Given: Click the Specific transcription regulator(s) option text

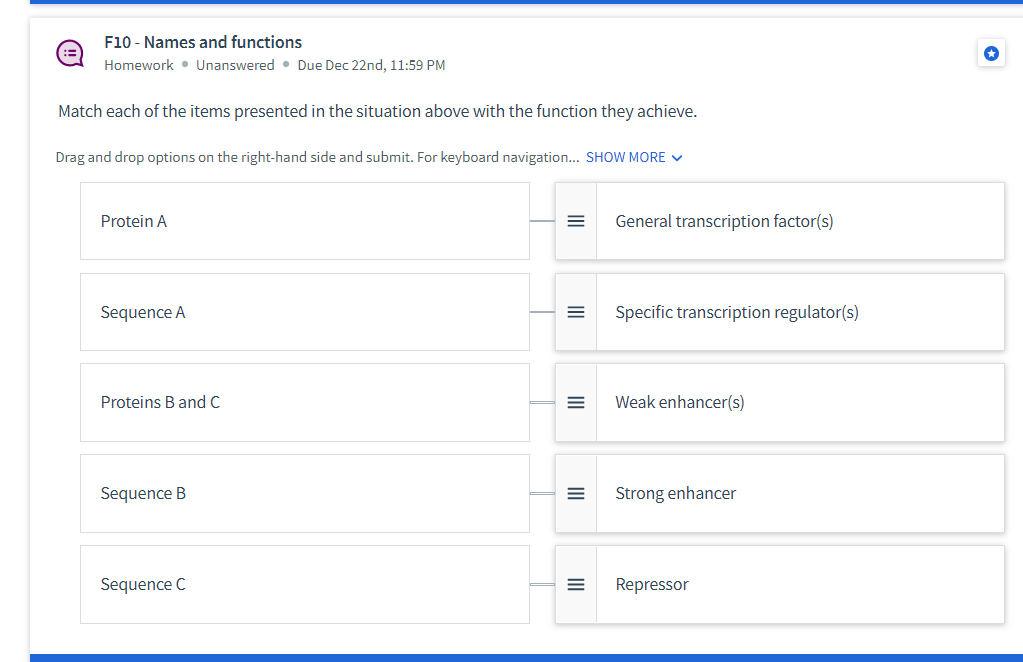Looking at the screenshot, I should (736, 312).
